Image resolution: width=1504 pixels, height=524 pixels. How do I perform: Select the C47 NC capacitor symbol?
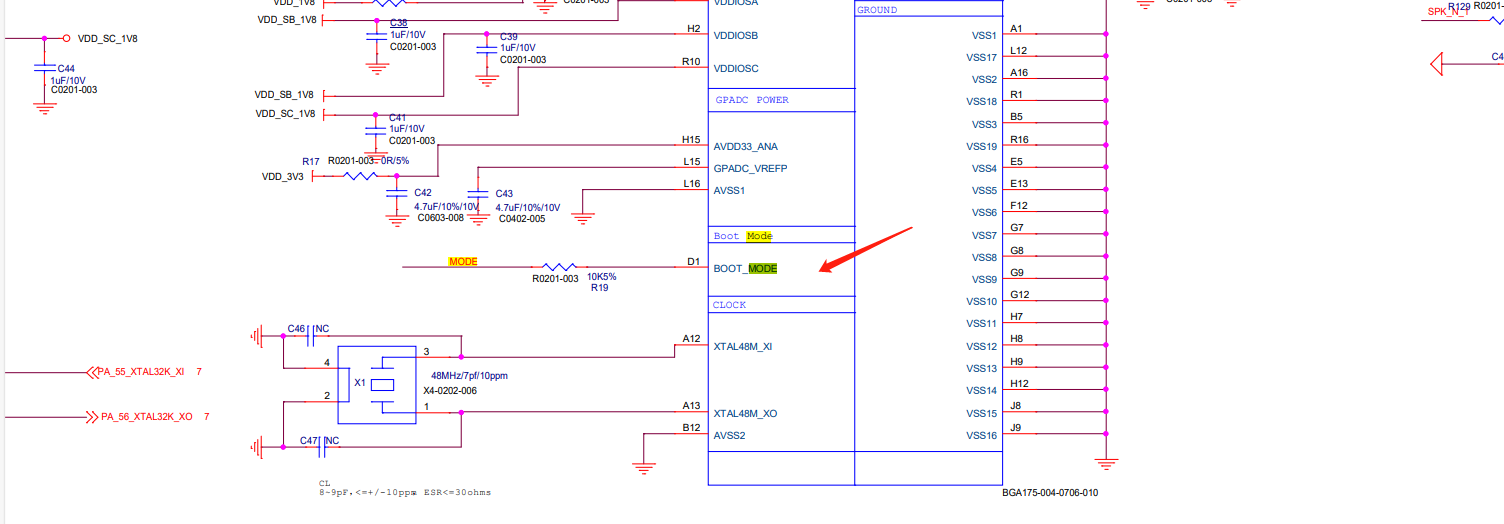tap(322, 449)
